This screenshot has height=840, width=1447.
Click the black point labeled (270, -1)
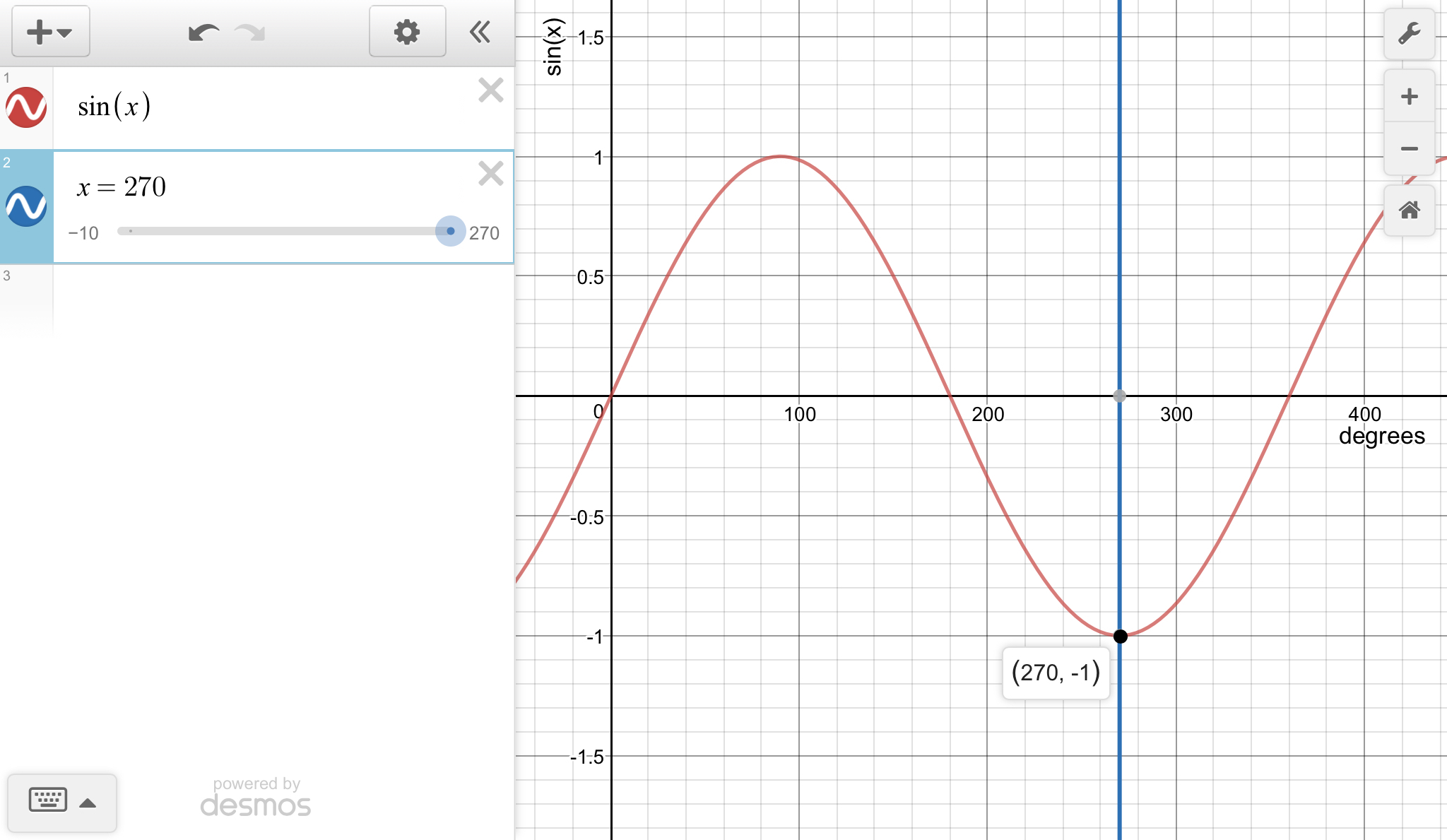(x=1120, y=637)
